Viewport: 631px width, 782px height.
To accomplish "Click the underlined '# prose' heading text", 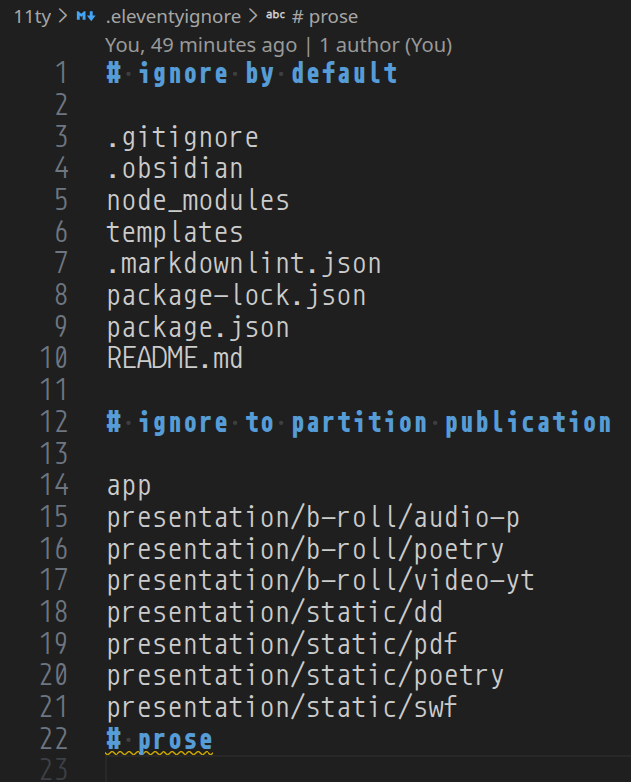I will pos(160,739).
